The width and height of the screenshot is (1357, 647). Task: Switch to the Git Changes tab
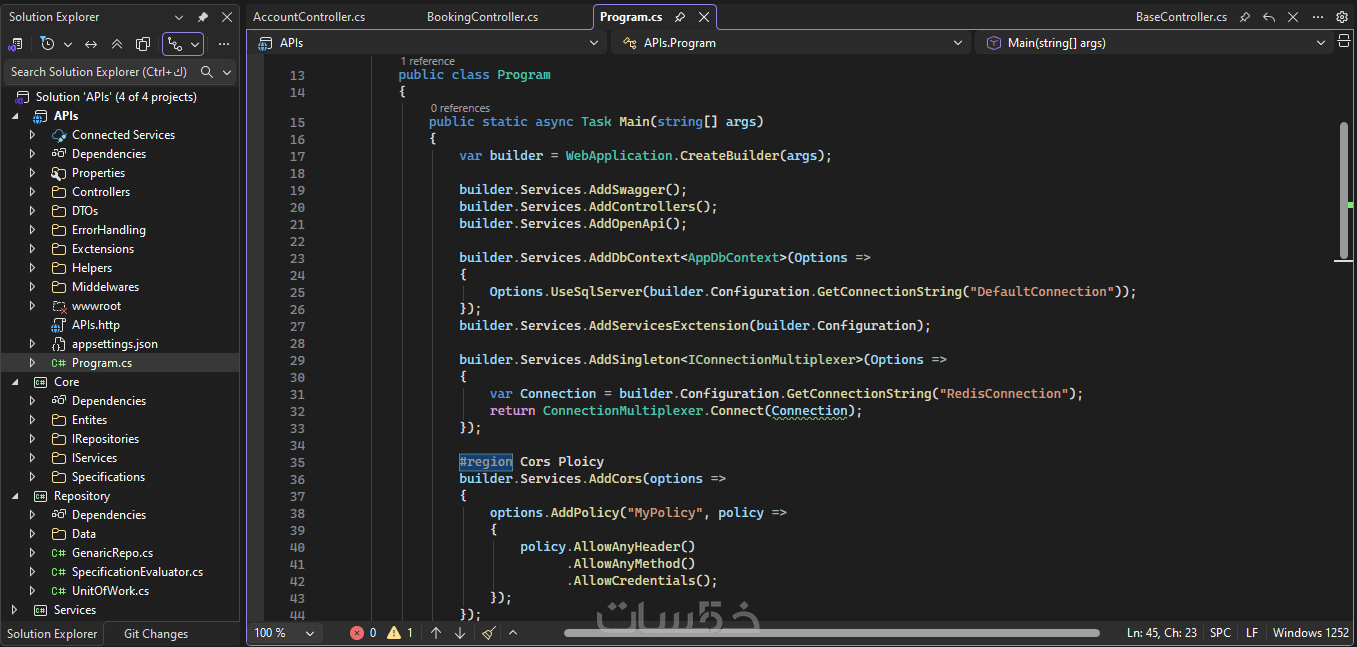[x=155, y=633]
